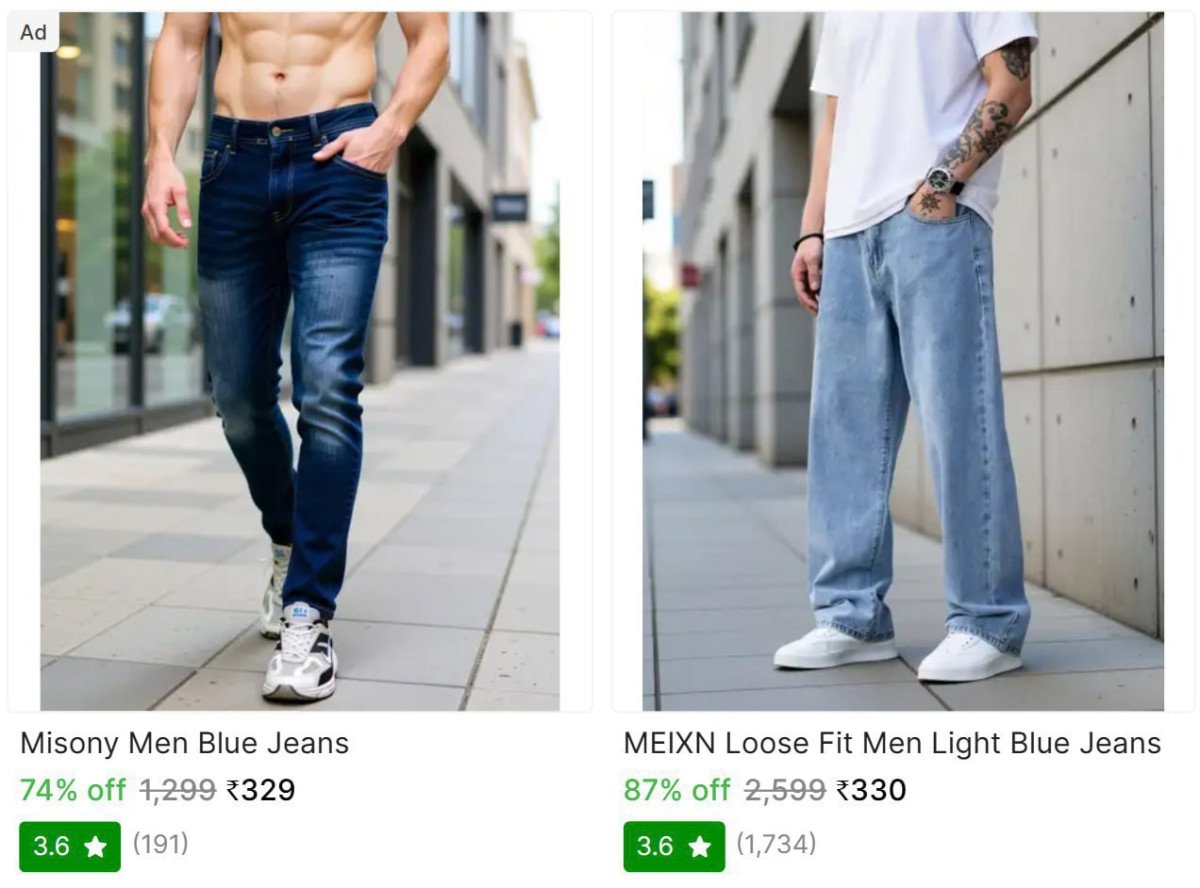Open the MEIXN light blue jeans product image
The height and width of the screenshot is (888, 1200).
[903, 361]
